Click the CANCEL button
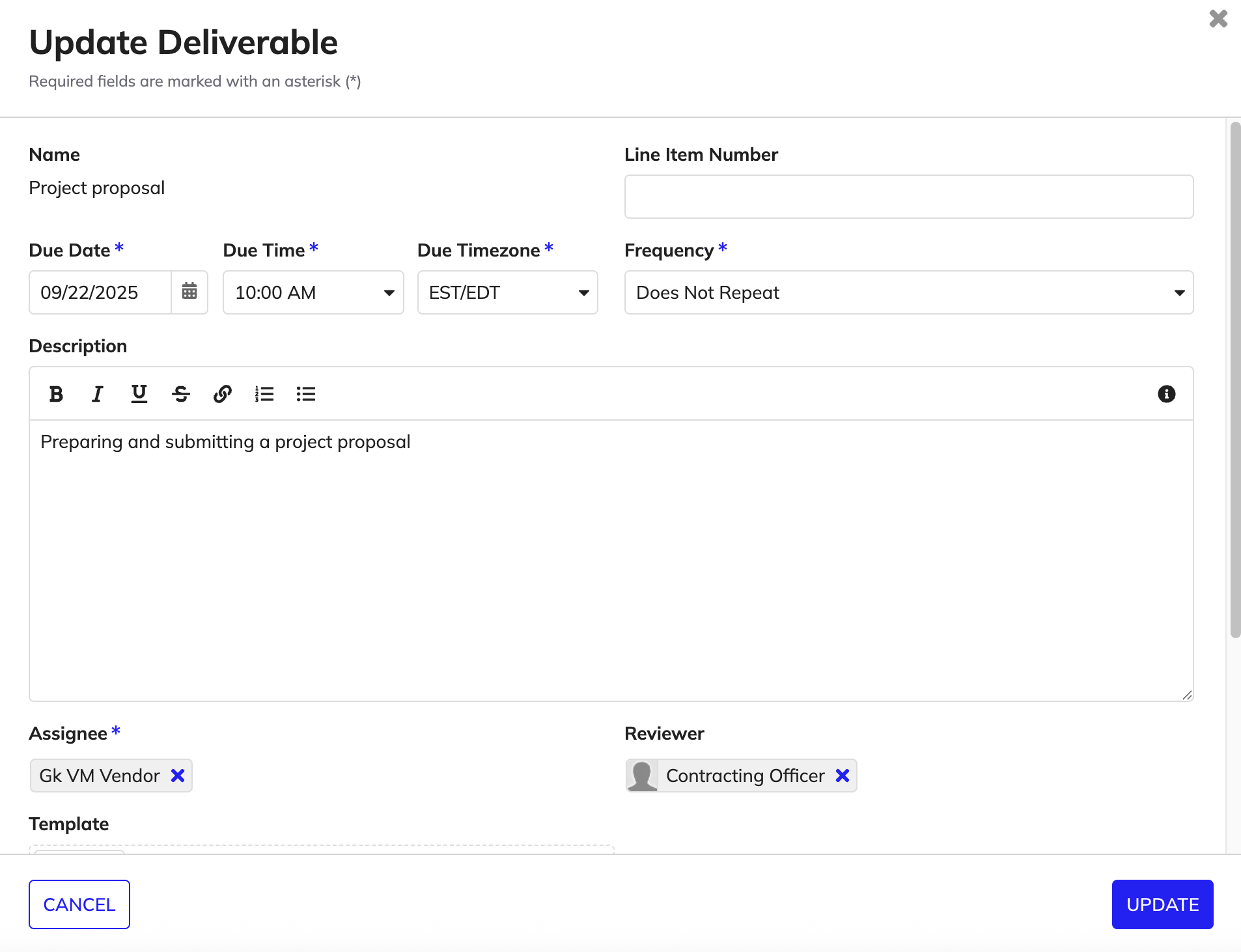This screenshot has width=1241, height=952. coord(79,904)
